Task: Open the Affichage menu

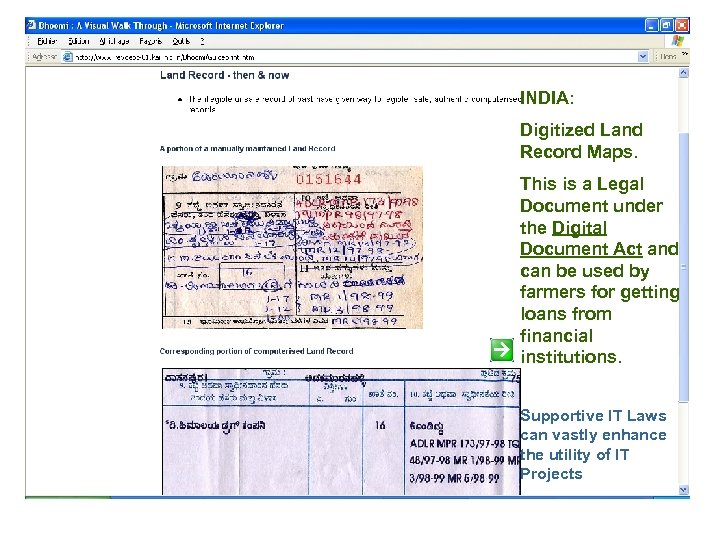Action: pyautogui.click(x=114, y=41)
